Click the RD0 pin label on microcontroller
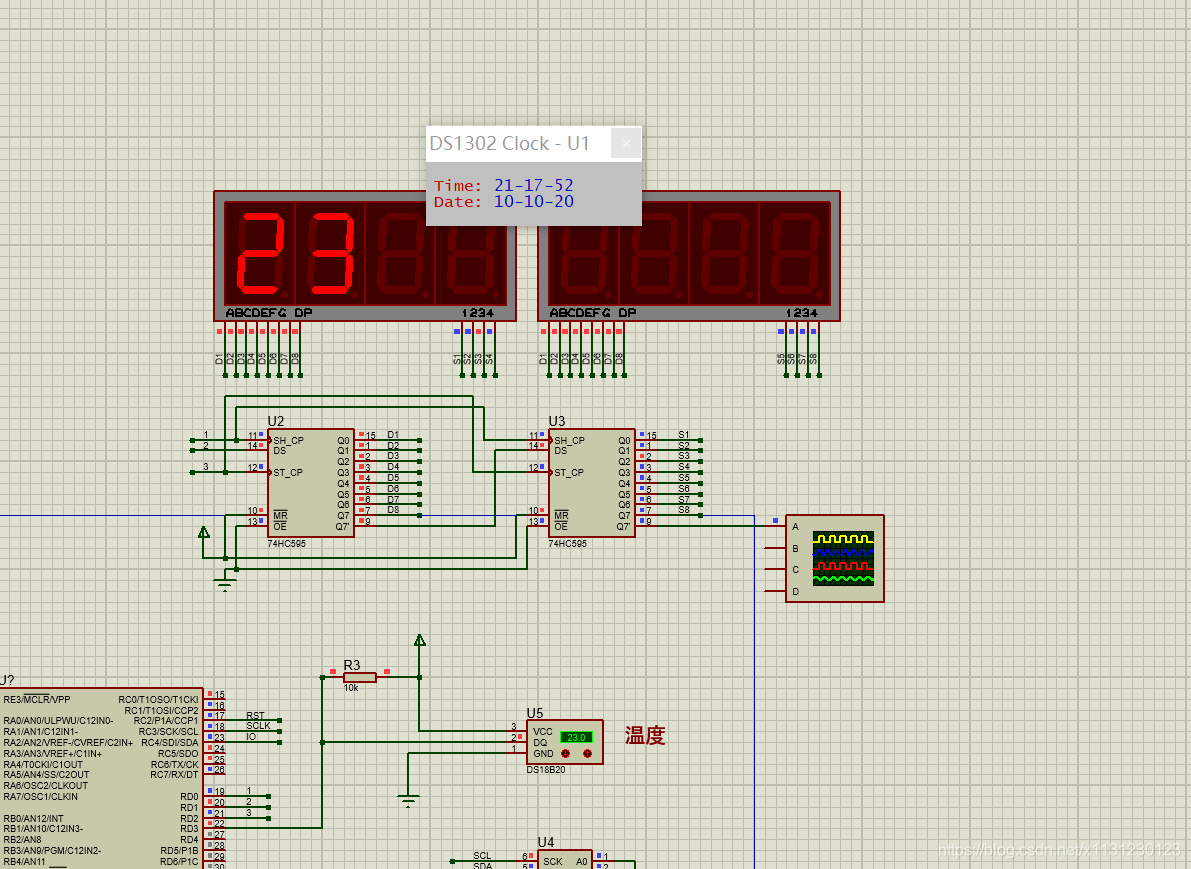Viewport: 1191px width, 869px height. click(x=189, y=797)
